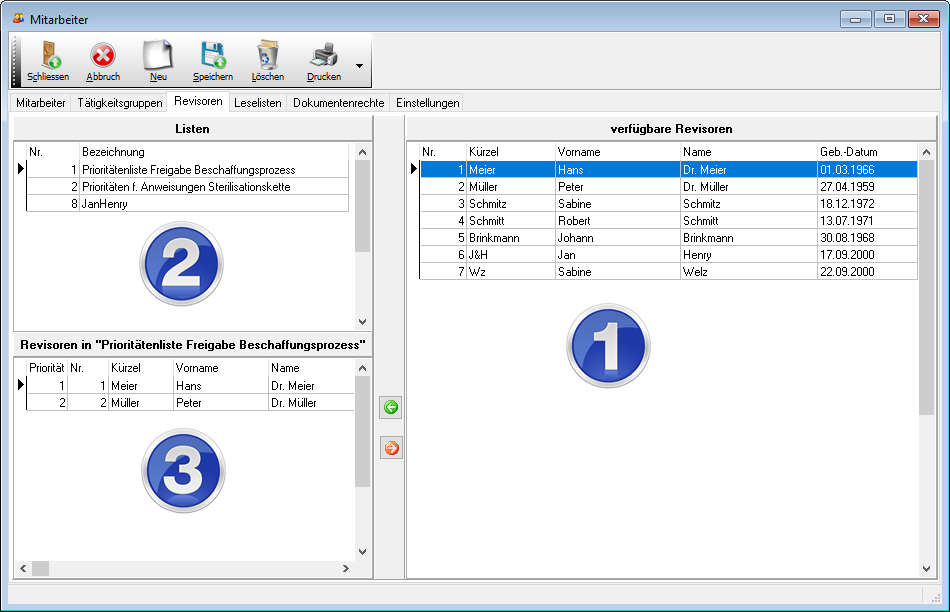This screenshot has width=950, height=612.
Task: Expand the toolbar overflow dropdown arrow
Action: 359,66
